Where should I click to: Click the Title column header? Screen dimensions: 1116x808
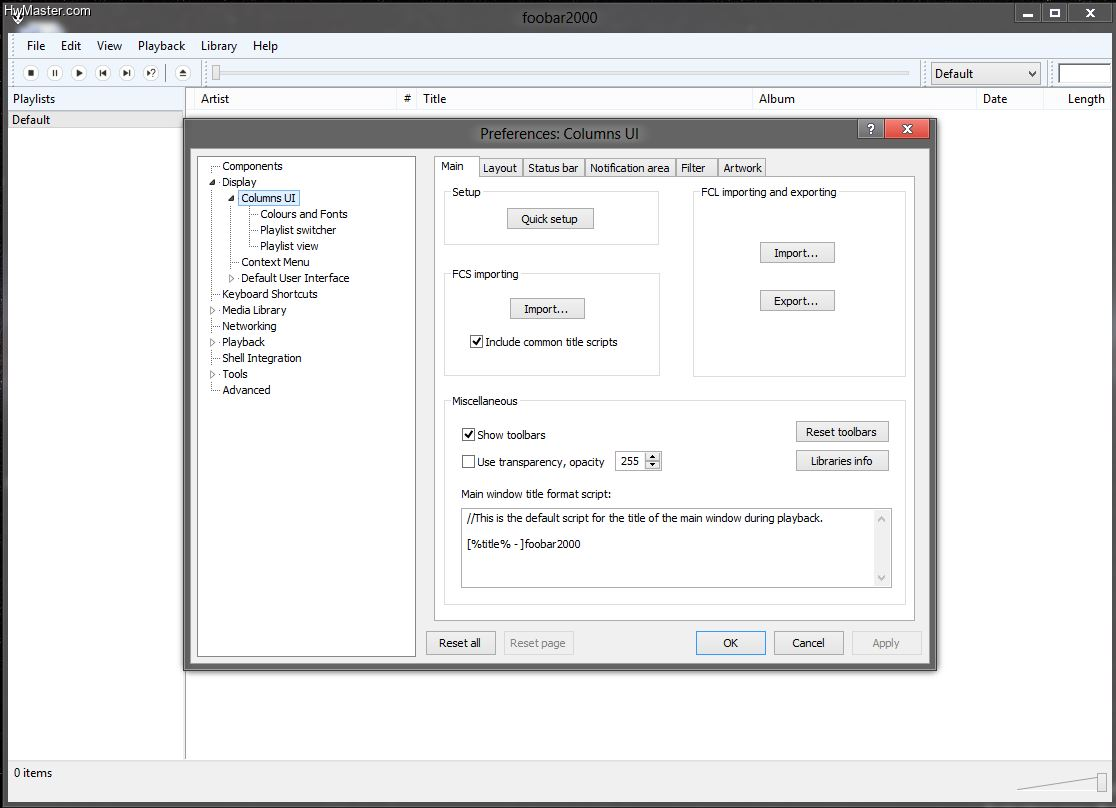tap(584, 99)
